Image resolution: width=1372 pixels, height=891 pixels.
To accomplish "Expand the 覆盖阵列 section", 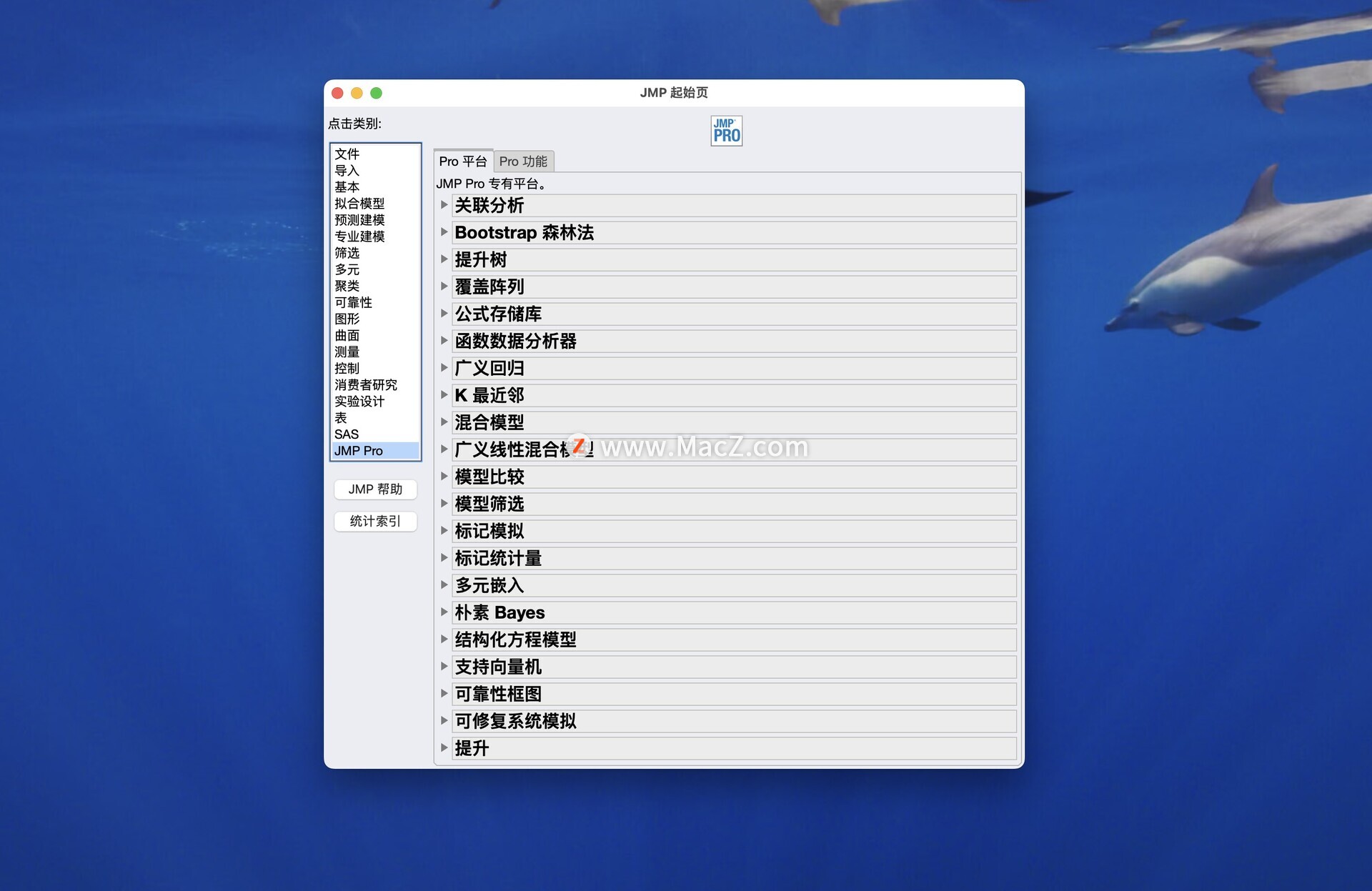I will [444, 287].
